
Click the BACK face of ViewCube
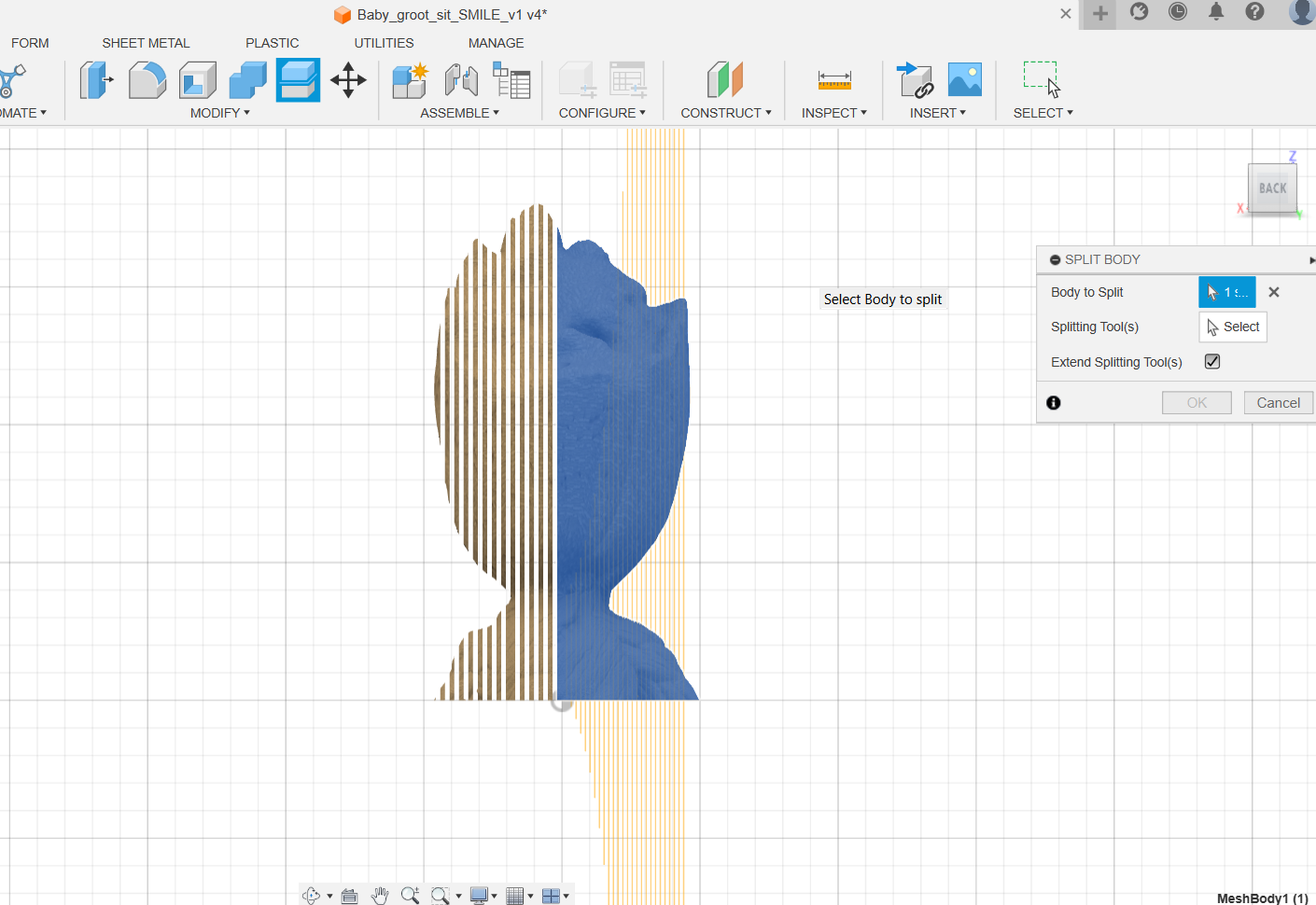pos(1272,188)
